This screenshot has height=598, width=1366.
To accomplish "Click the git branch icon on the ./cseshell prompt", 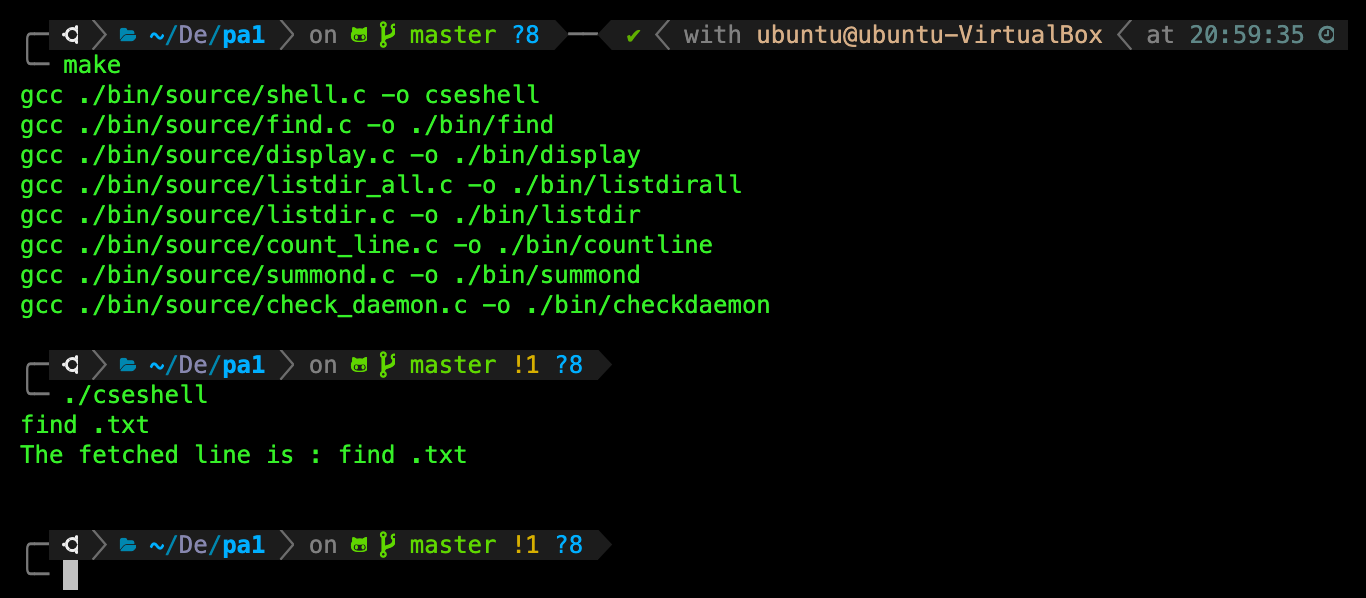I will 387,365.
